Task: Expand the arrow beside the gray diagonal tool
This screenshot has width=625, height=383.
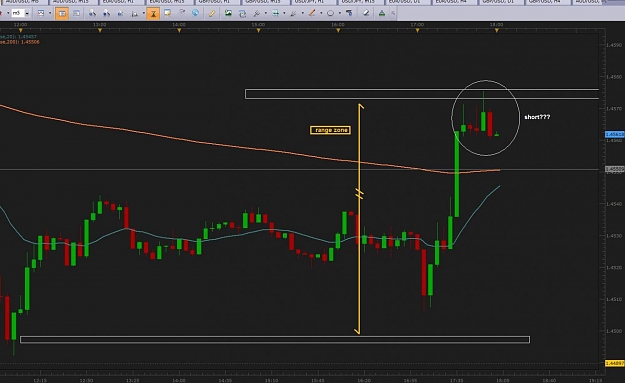Action: tap(303, 13)
